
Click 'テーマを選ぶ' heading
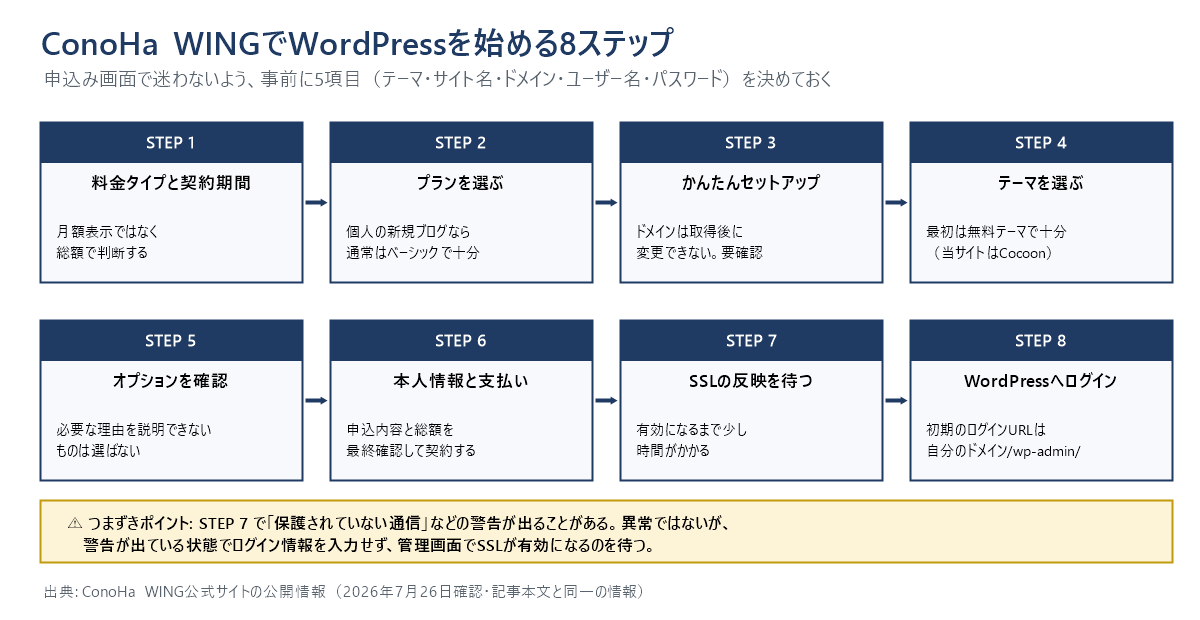pyautogui.click(x=1041, y=183)
